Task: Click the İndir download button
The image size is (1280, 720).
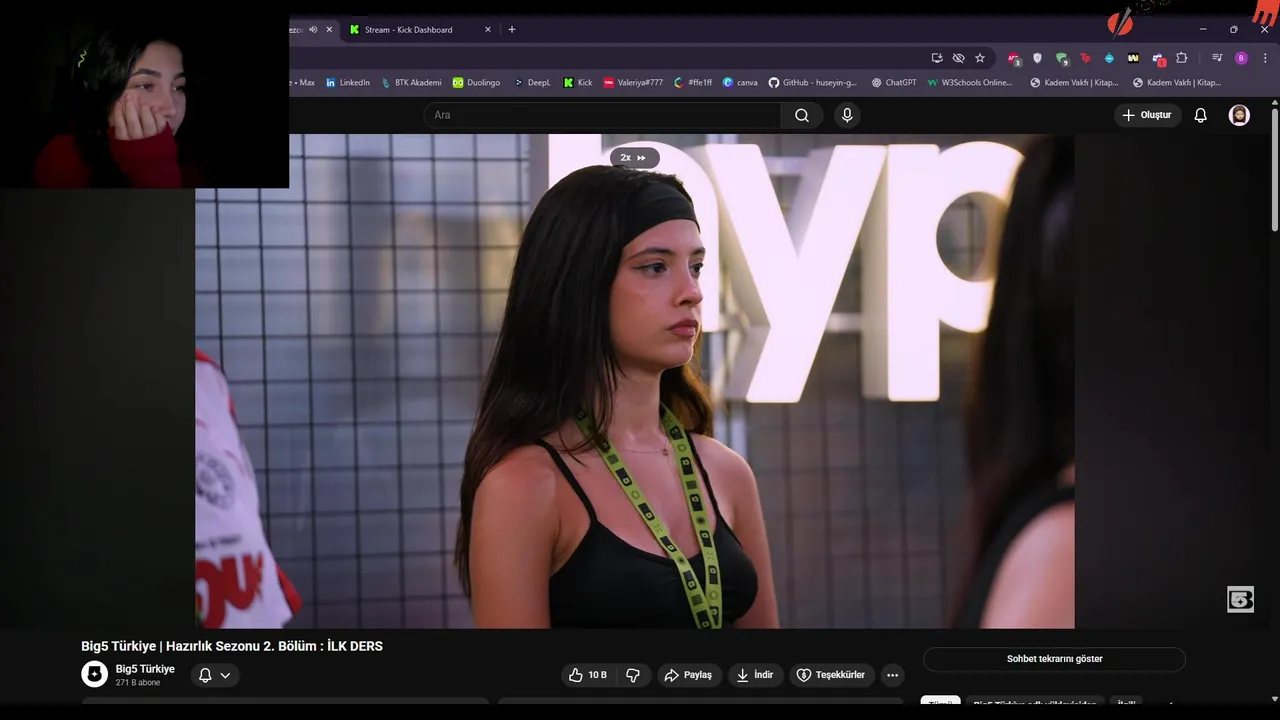Action: coord(755,675)
